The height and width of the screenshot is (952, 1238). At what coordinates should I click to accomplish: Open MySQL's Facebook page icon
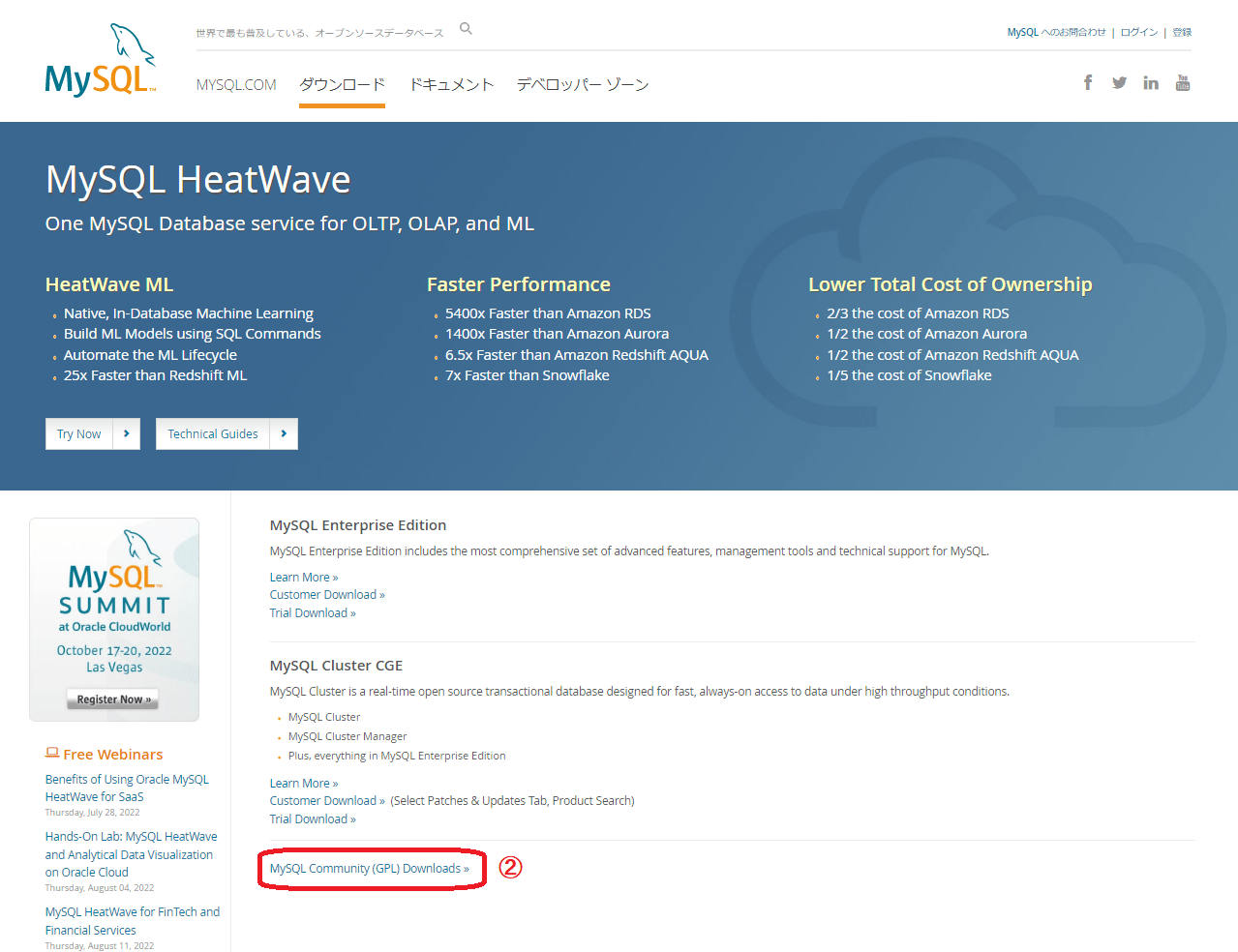click(x=1088, y=82)
